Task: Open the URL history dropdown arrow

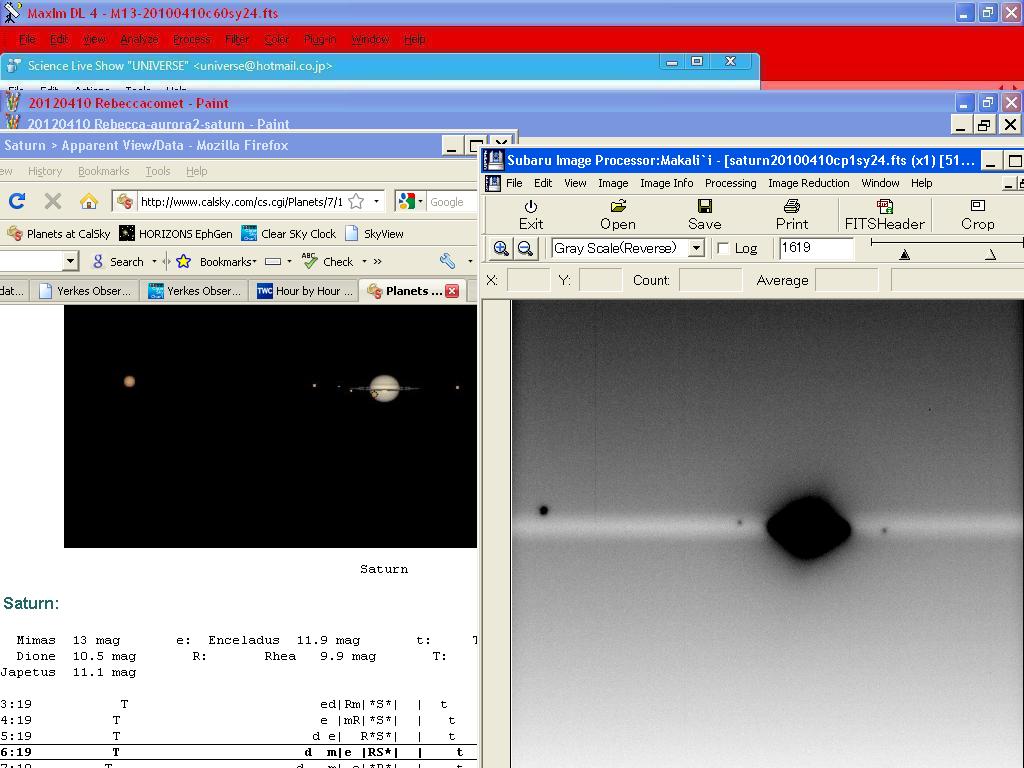Action: pos(376,201)
